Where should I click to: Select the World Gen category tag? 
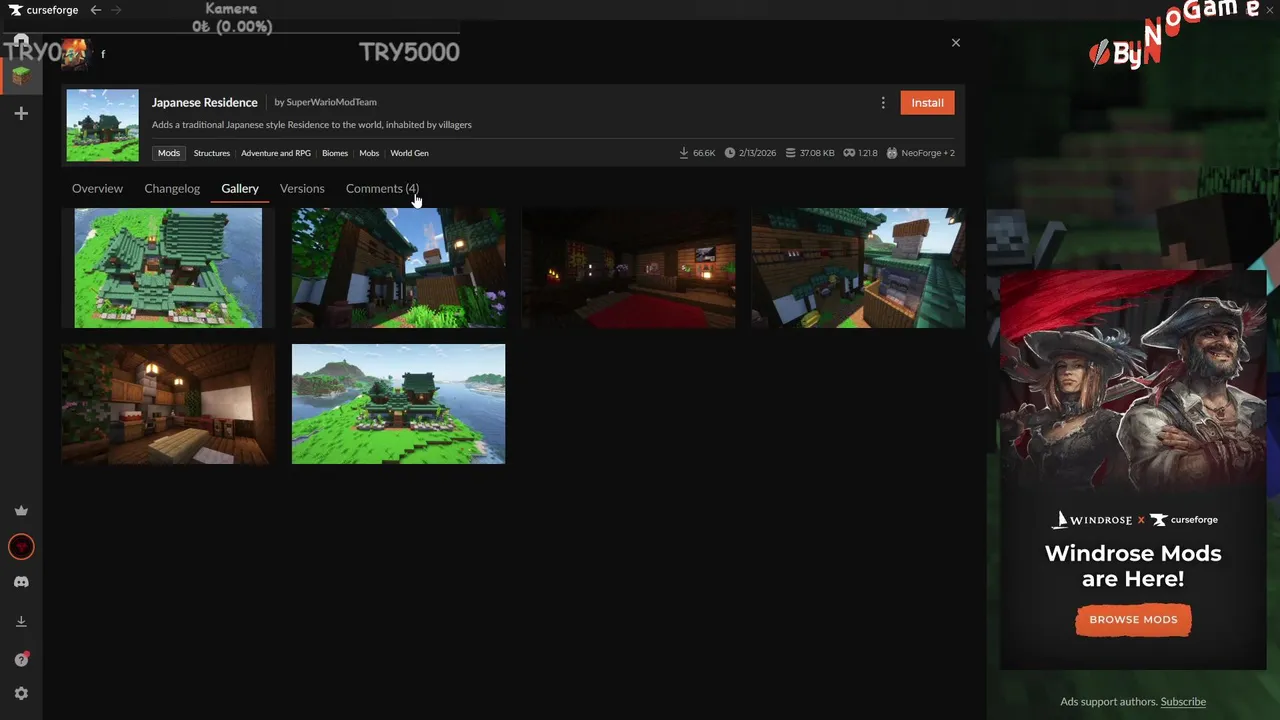click(x=409, y=153)
